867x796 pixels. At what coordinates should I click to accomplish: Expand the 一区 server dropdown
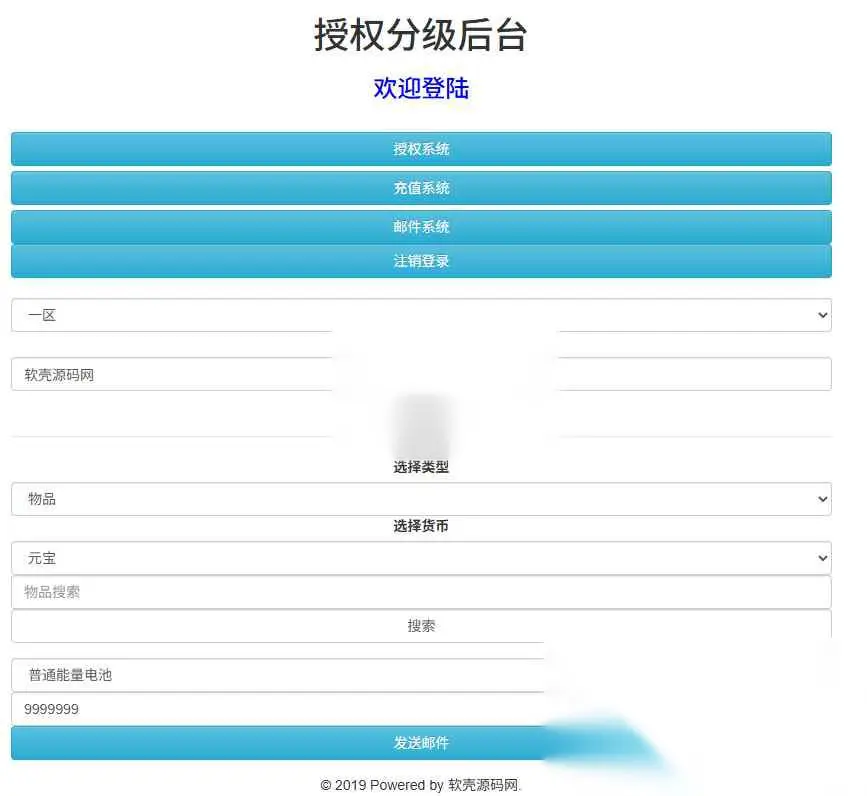pos(421,315)
